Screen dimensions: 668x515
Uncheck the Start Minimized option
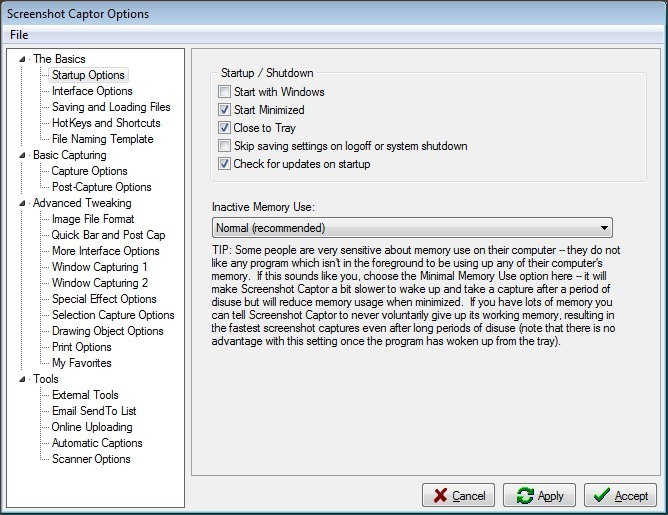pyautogui.click(x=225, y=110)
